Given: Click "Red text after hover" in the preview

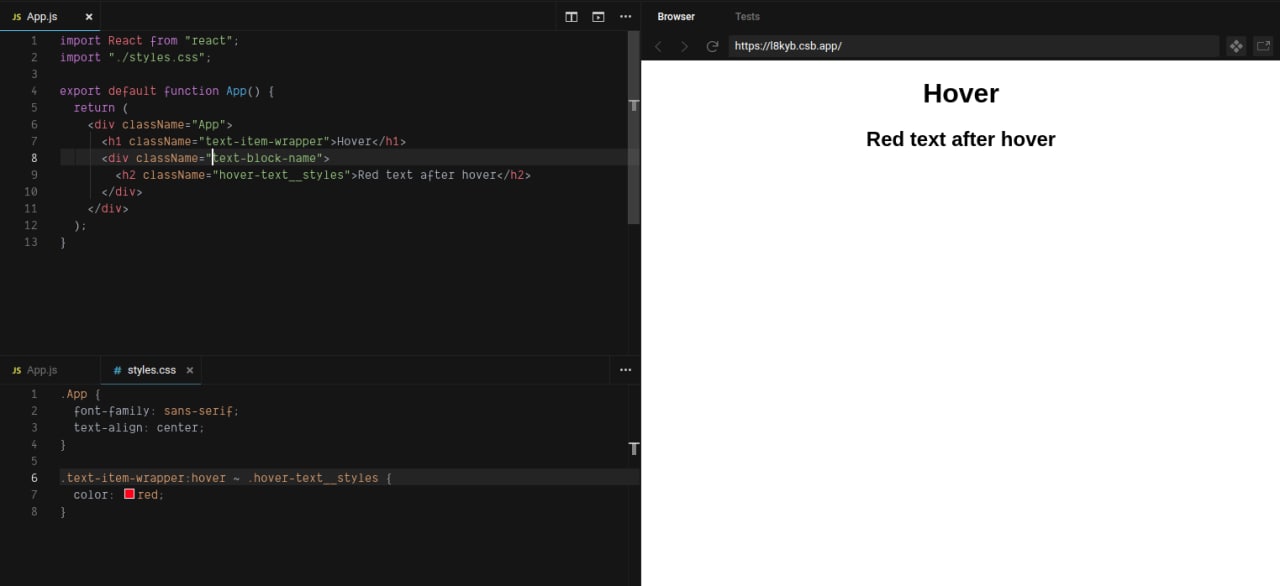Looking at the screenshot, I should 960,139.
